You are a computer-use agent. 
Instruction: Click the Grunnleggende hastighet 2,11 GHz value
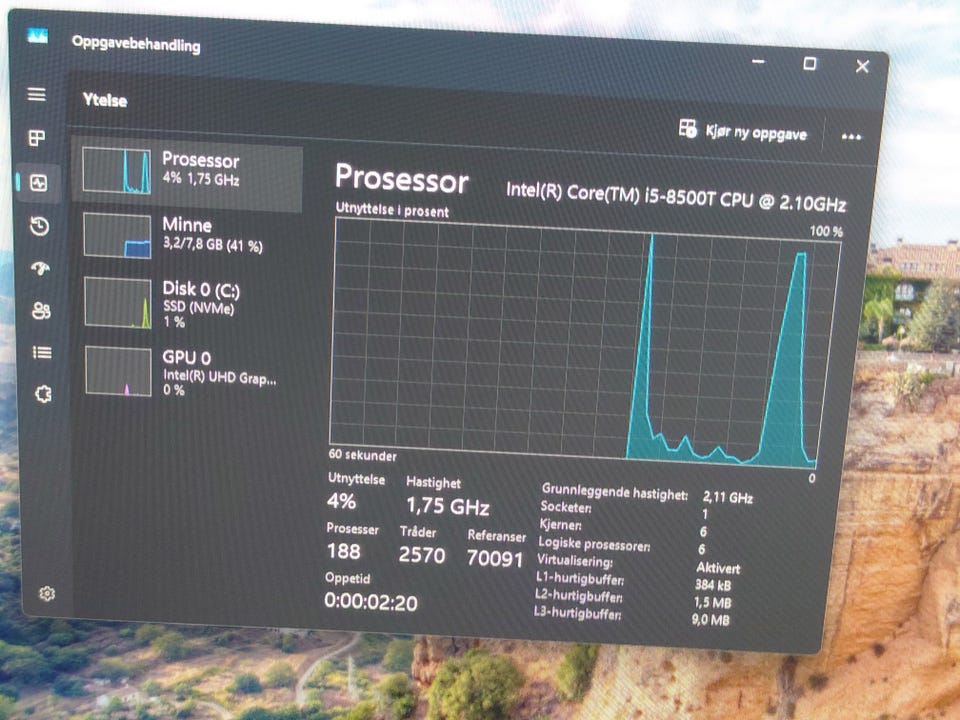(728, 497)
